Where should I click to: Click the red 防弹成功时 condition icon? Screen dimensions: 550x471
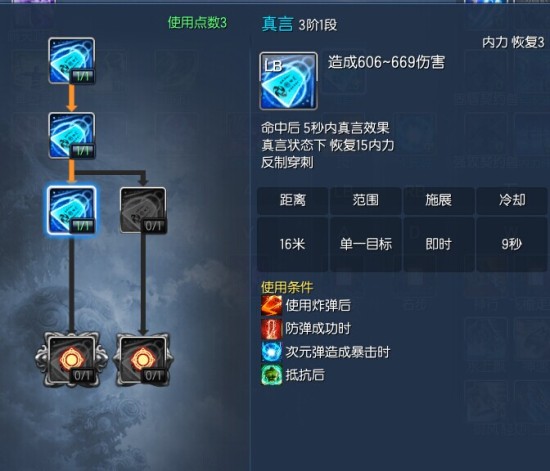271,329
